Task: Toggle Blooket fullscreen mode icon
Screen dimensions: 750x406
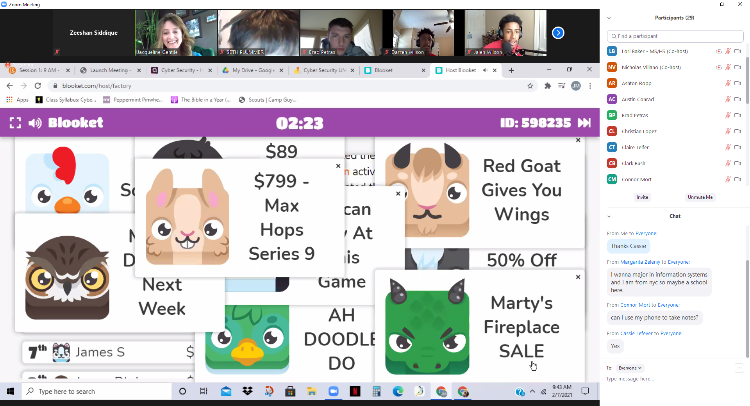Action: (x=15, y=123)
